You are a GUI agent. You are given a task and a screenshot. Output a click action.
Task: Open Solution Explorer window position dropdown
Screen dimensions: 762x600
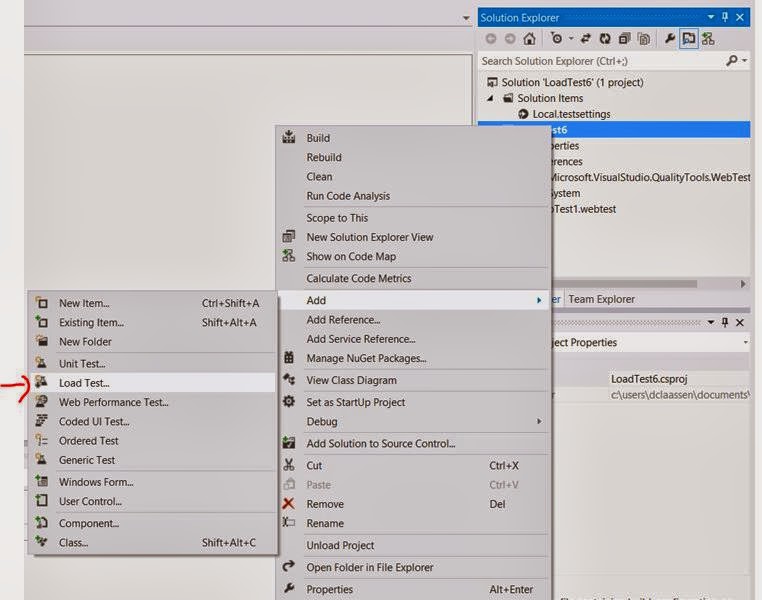tap(710, 17)
